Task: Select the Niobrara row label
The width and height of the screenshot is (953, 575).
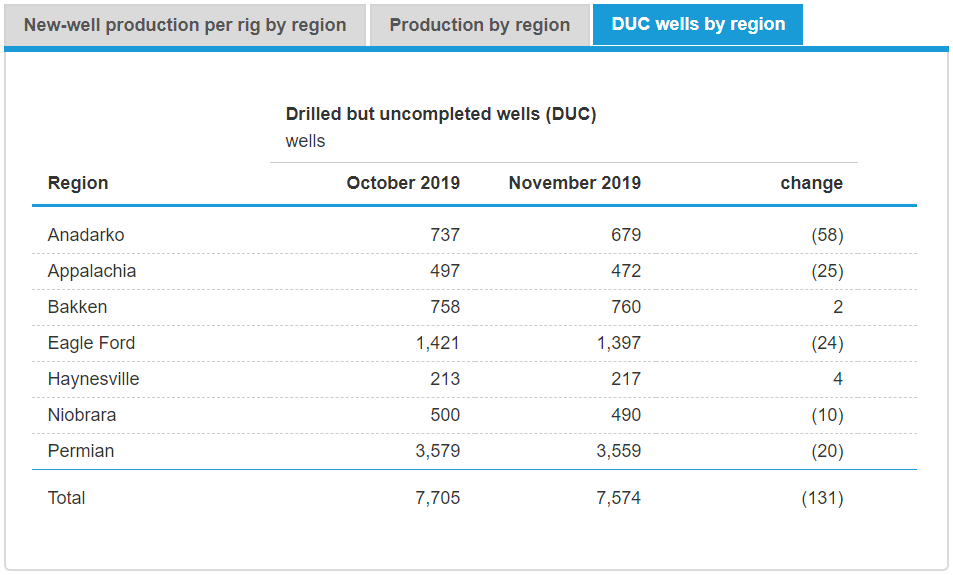Action: (x=81, y=415)
